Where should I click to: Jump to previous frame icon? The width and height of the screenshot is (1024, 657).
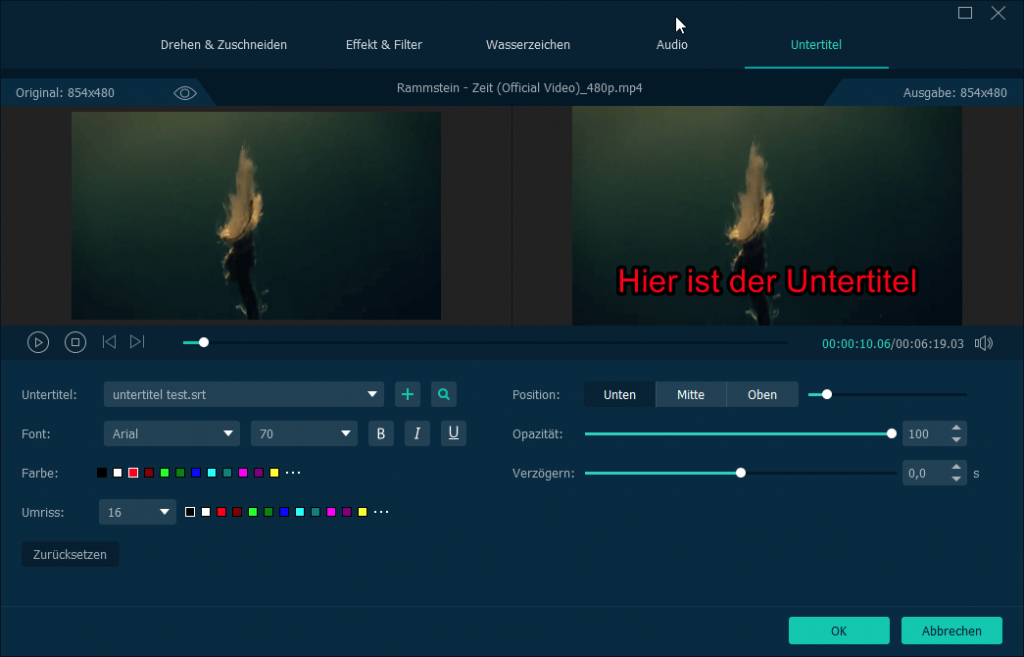(109, 342)
